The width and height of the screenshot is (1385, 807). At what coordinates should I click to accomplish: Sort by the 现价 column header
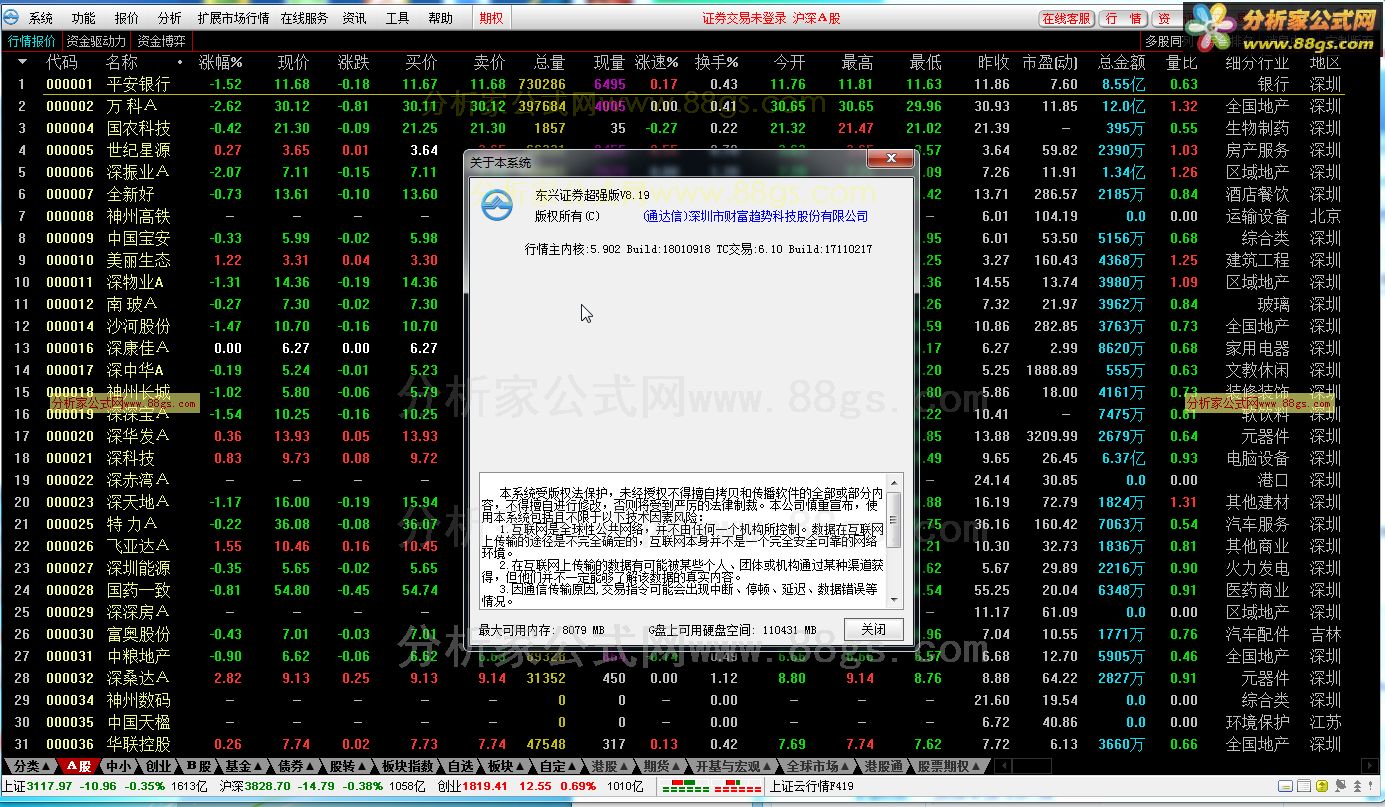point(293,62)
